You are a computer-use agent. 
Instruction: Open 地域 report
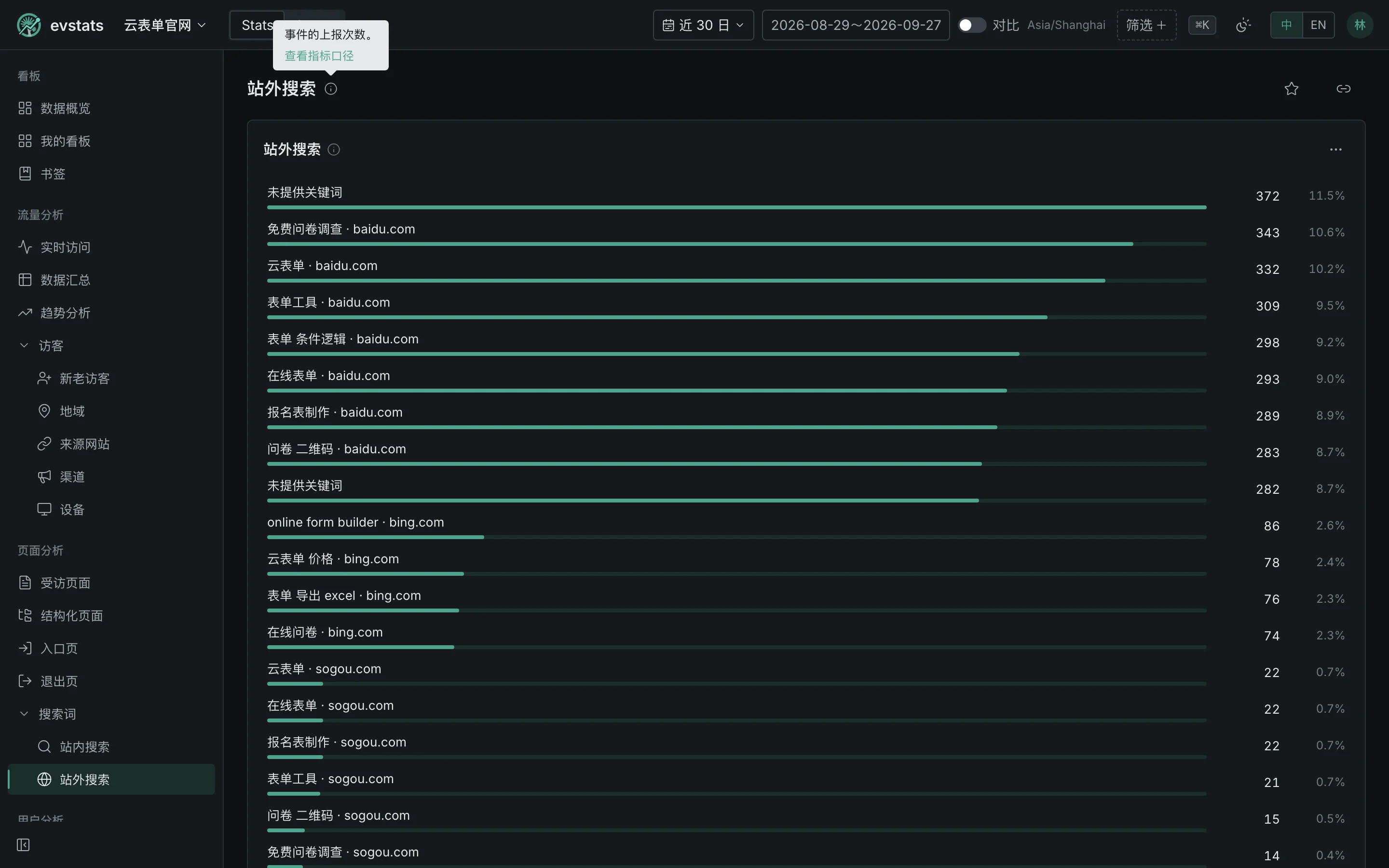111,412
